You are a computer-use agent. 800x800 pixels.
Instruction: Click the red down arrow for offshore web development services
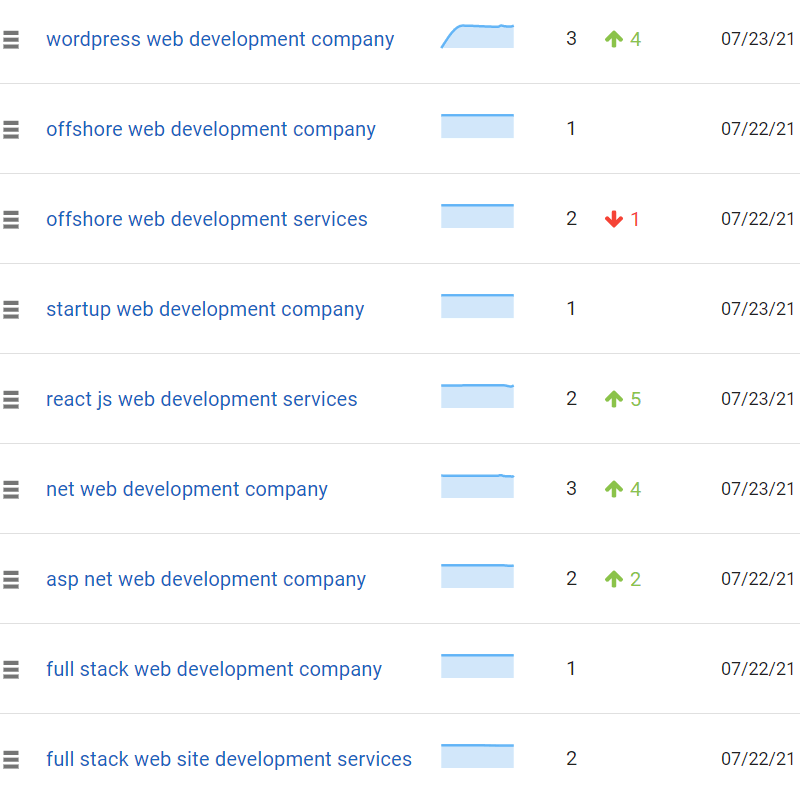613,219
